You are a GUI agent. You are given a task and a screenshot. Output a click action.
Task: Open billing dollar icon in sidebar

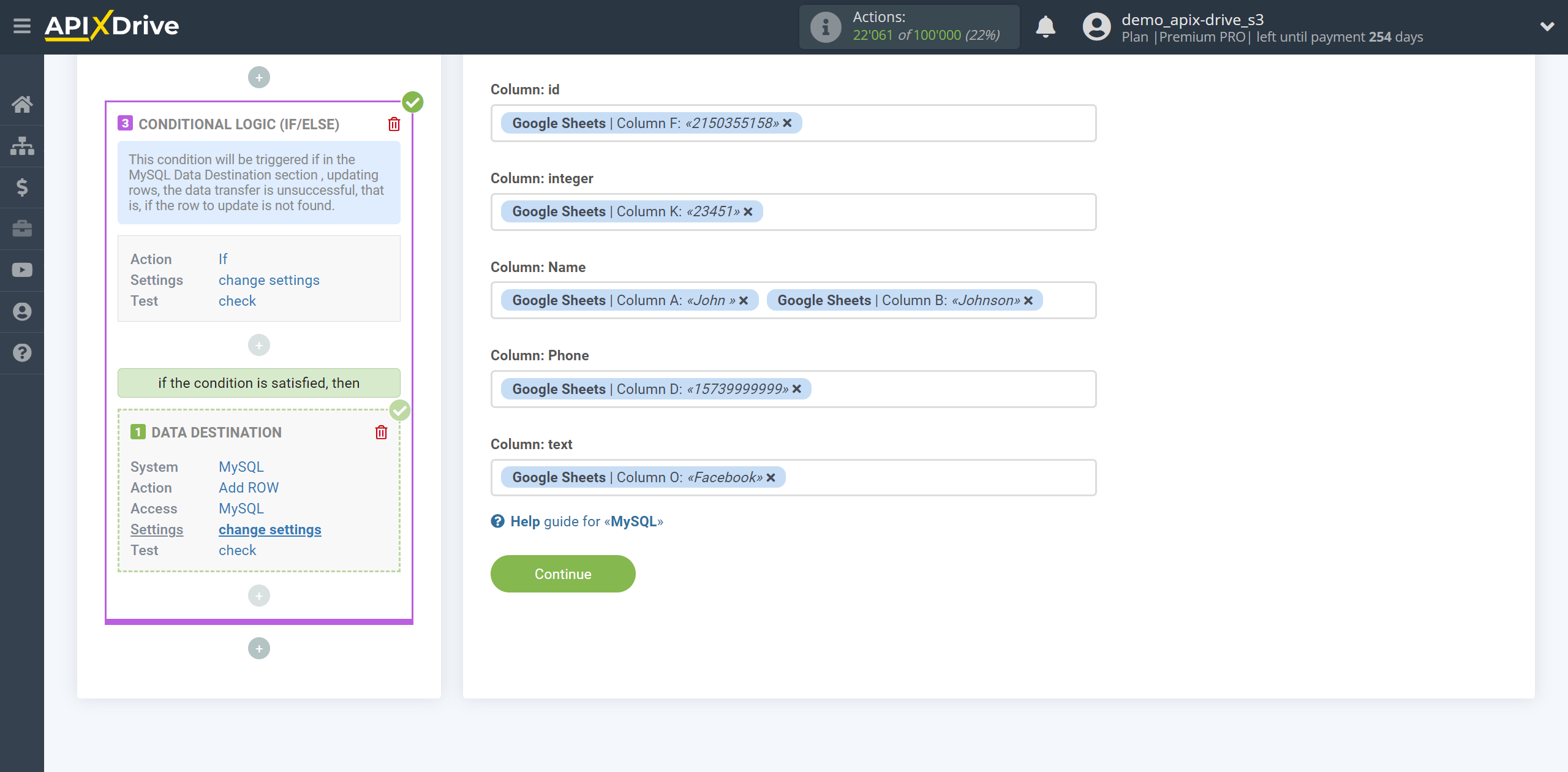pos(22,187)
